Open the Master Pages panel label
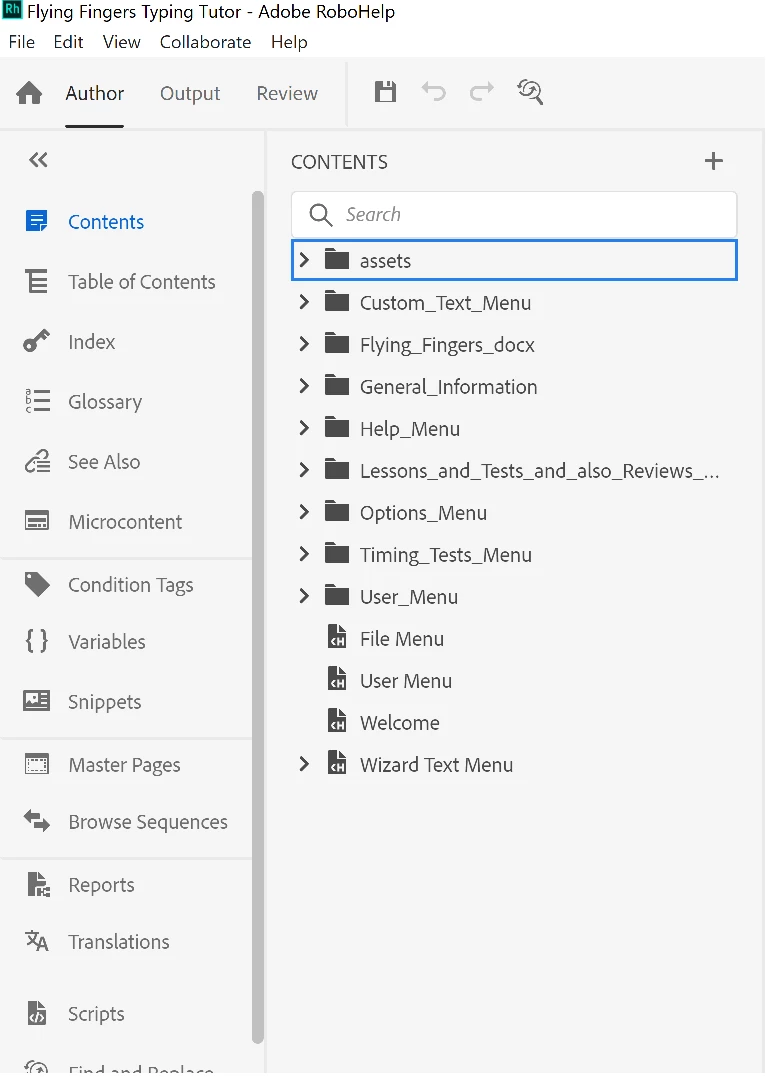 [x=124, y=765]
